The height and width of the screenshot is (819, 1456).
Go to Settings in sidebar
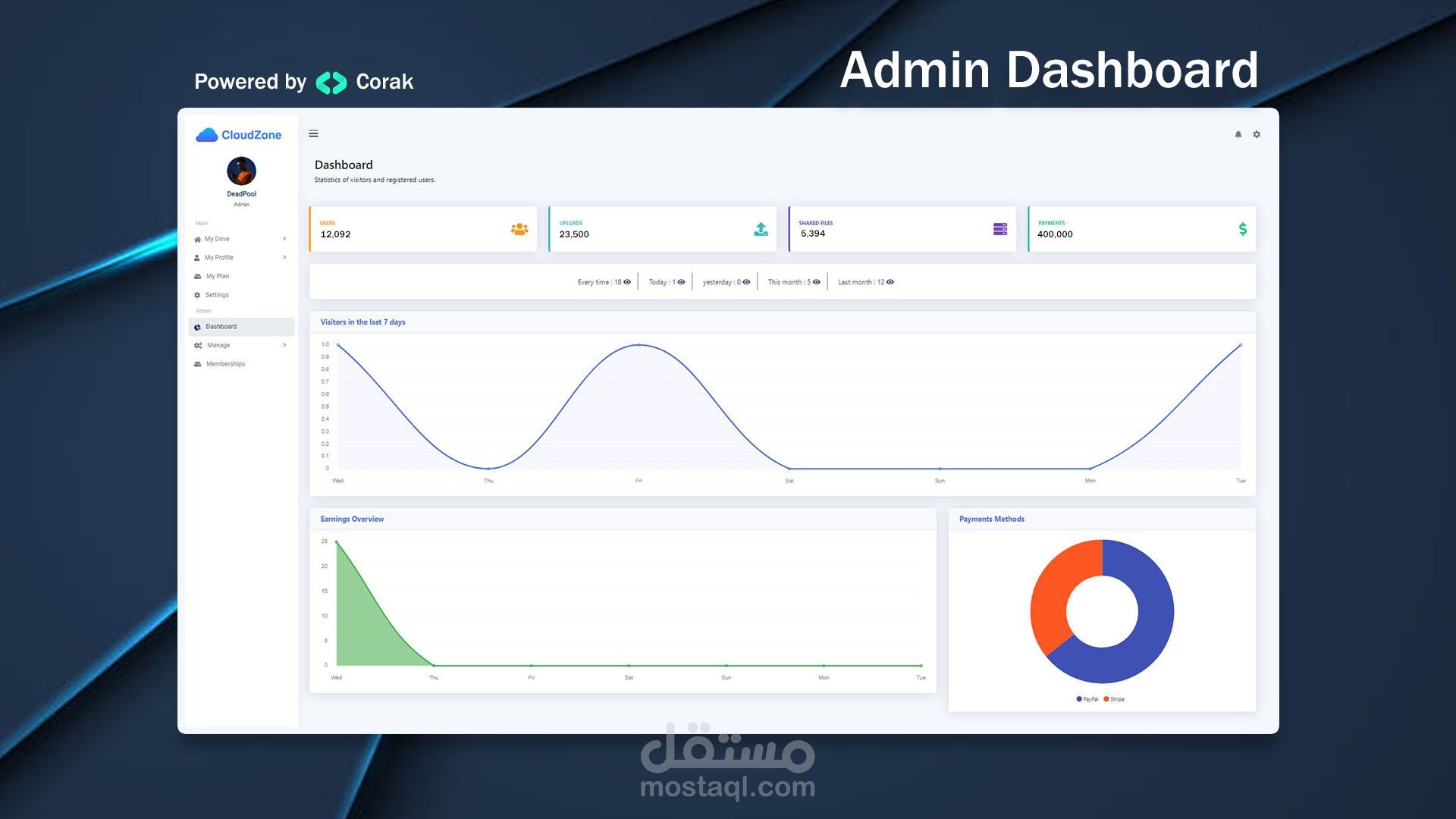click(216, 295)
